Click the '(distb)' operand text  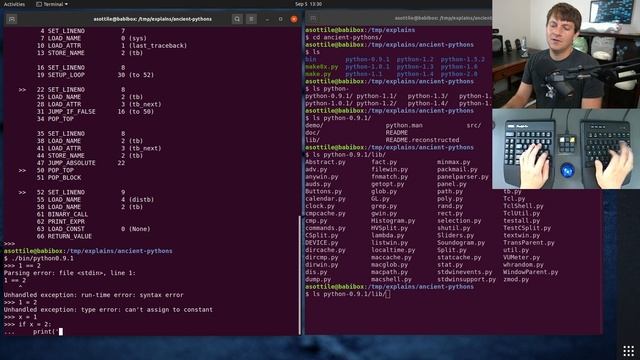click(141, 200)
